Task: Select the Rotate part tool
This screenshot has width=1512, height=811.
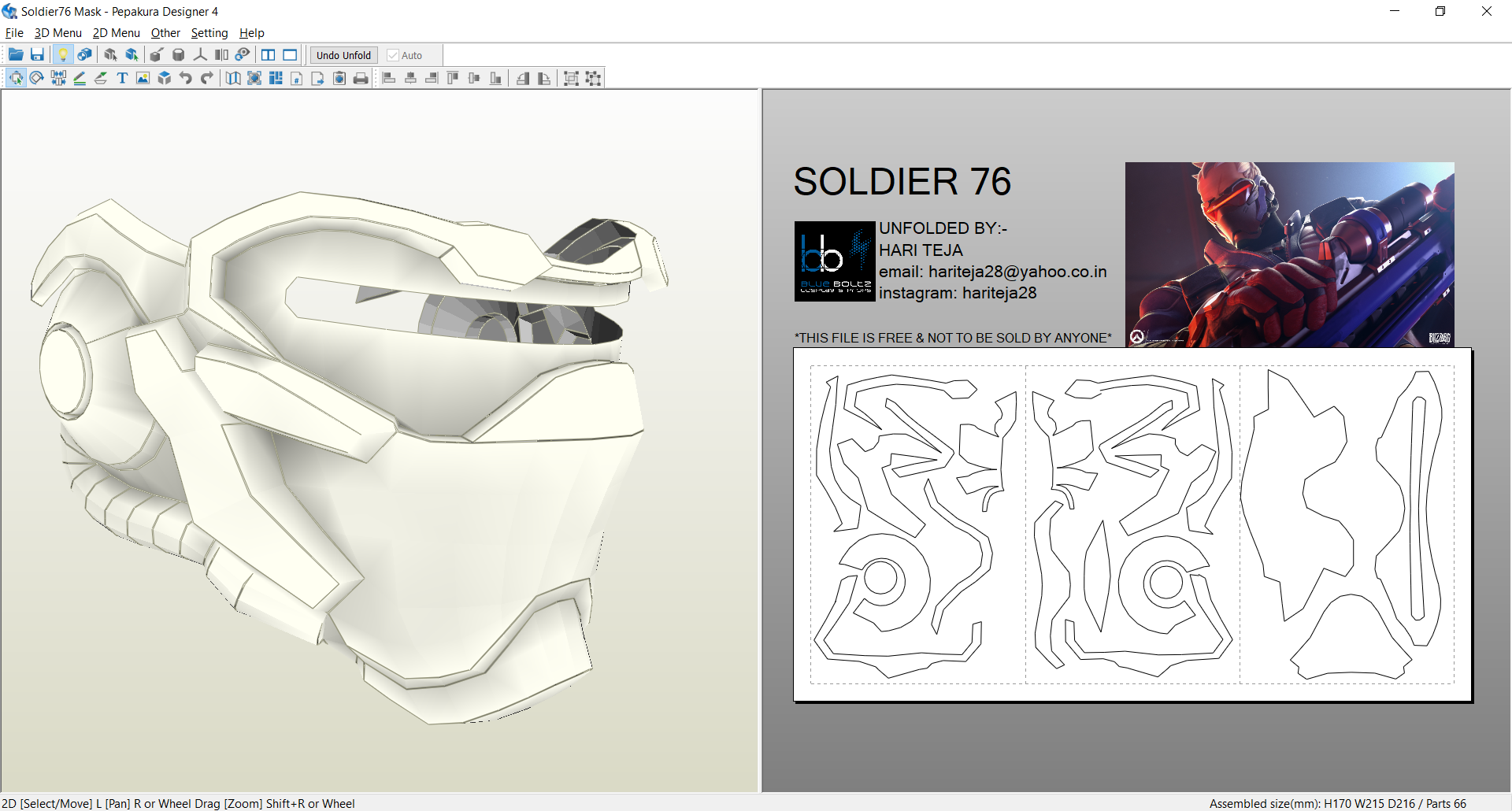Action: [x=37, y=78]
